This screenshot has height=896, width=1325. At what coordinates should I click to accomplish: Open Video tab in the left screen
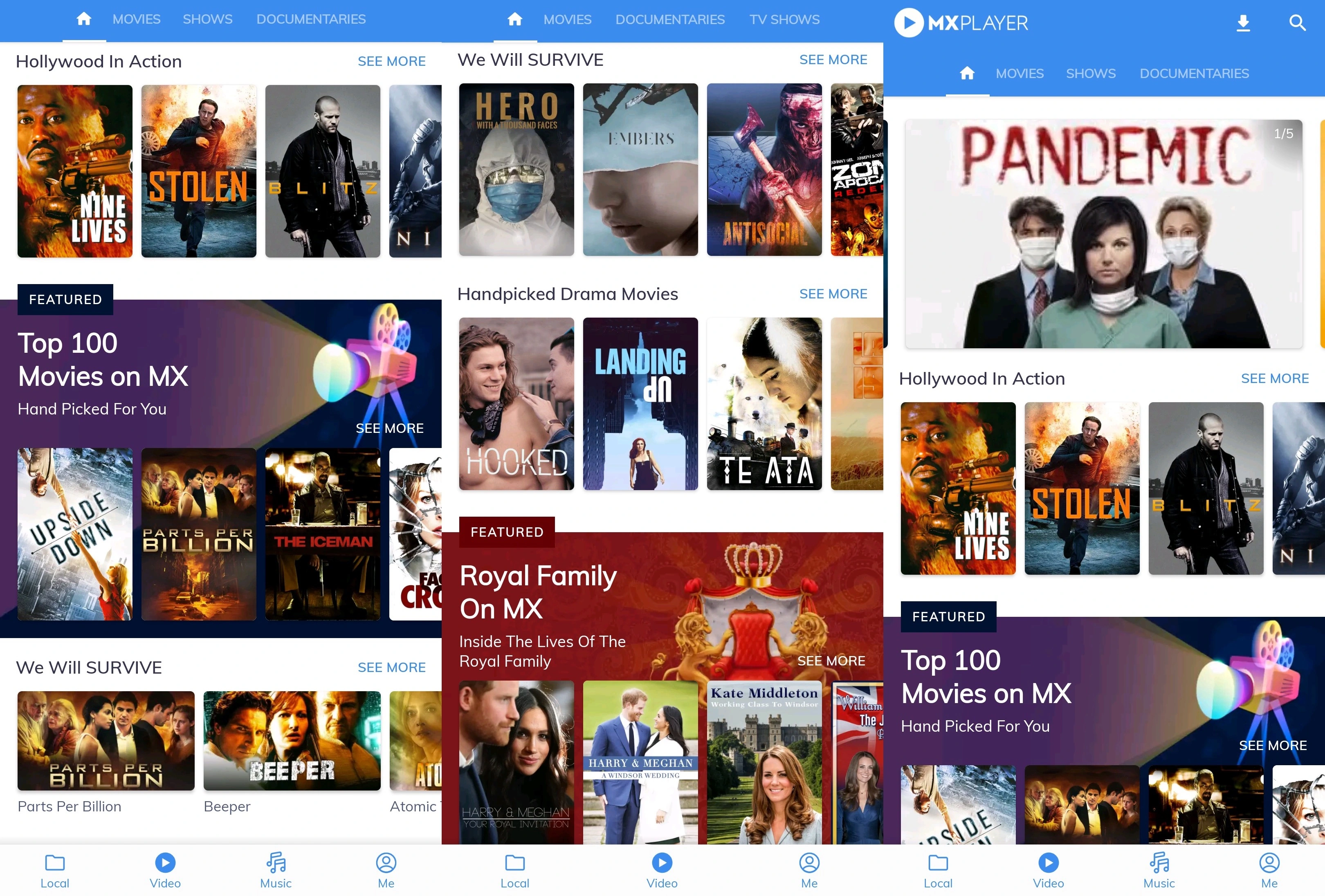pyautogui.click(x=165, y=871)
